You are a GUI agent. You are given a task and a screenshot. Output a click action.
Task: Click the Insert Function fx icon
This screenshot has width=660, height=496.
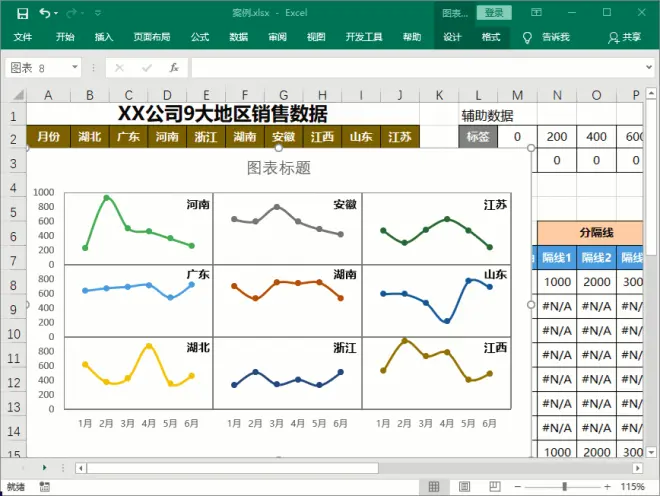pos(174,68)
